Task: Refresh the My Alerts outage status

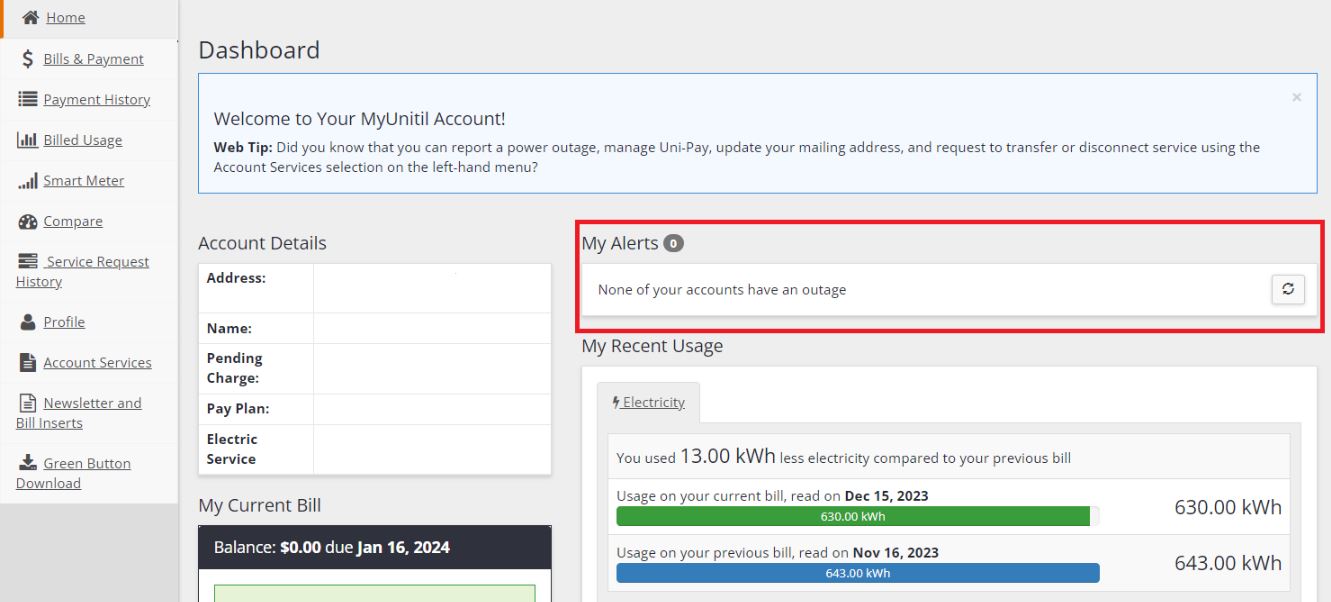Action: tap(1288, 290)
